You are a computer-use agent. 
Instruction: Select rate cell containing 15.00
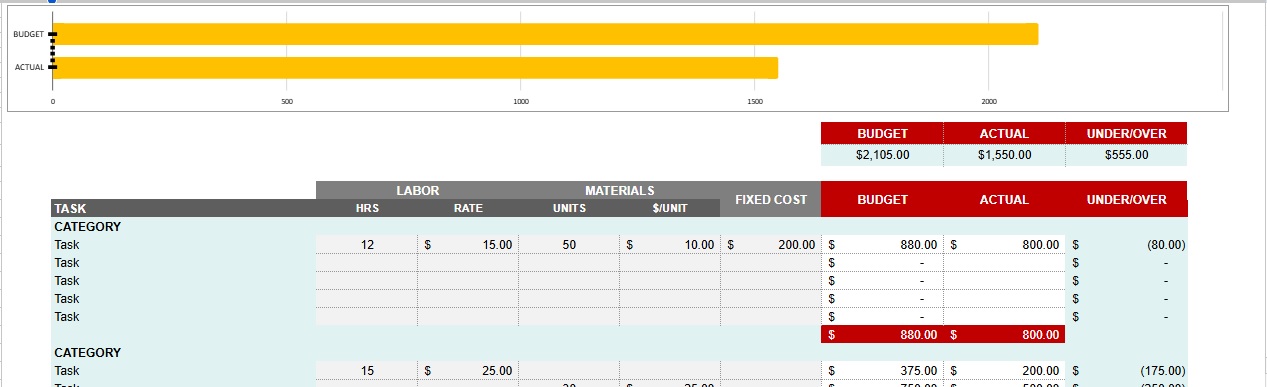468,244
